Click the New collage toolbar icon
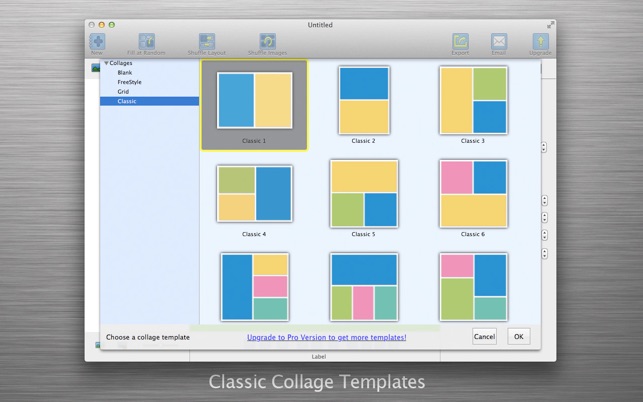 coord(97,42)
